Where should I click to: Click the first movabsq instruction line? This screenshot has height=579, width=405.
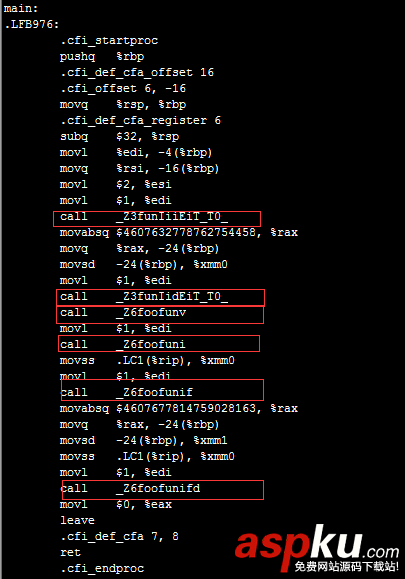click(179, 232)
